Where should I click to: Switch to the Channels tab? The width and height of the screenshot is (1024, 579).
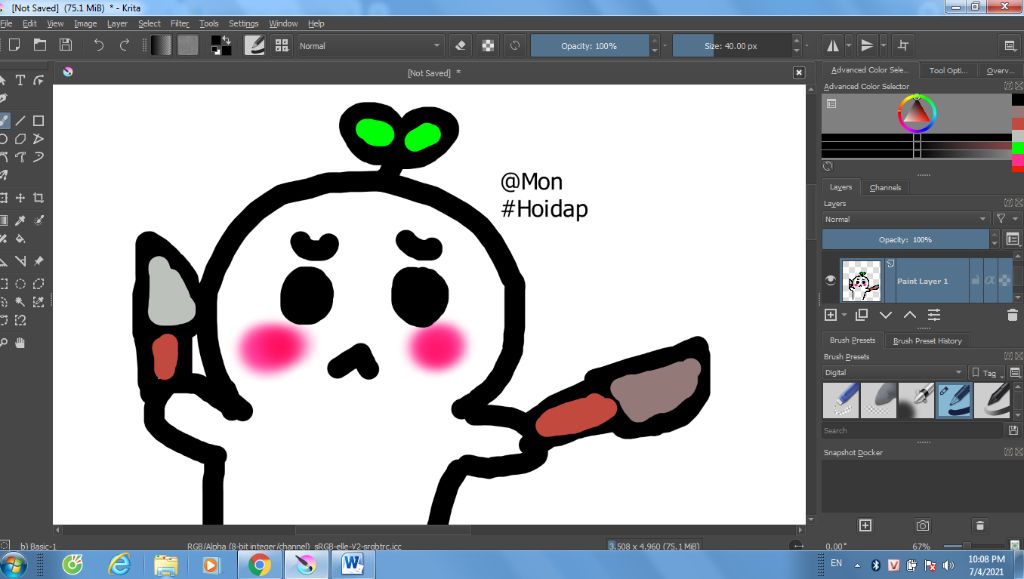[885, 187]
